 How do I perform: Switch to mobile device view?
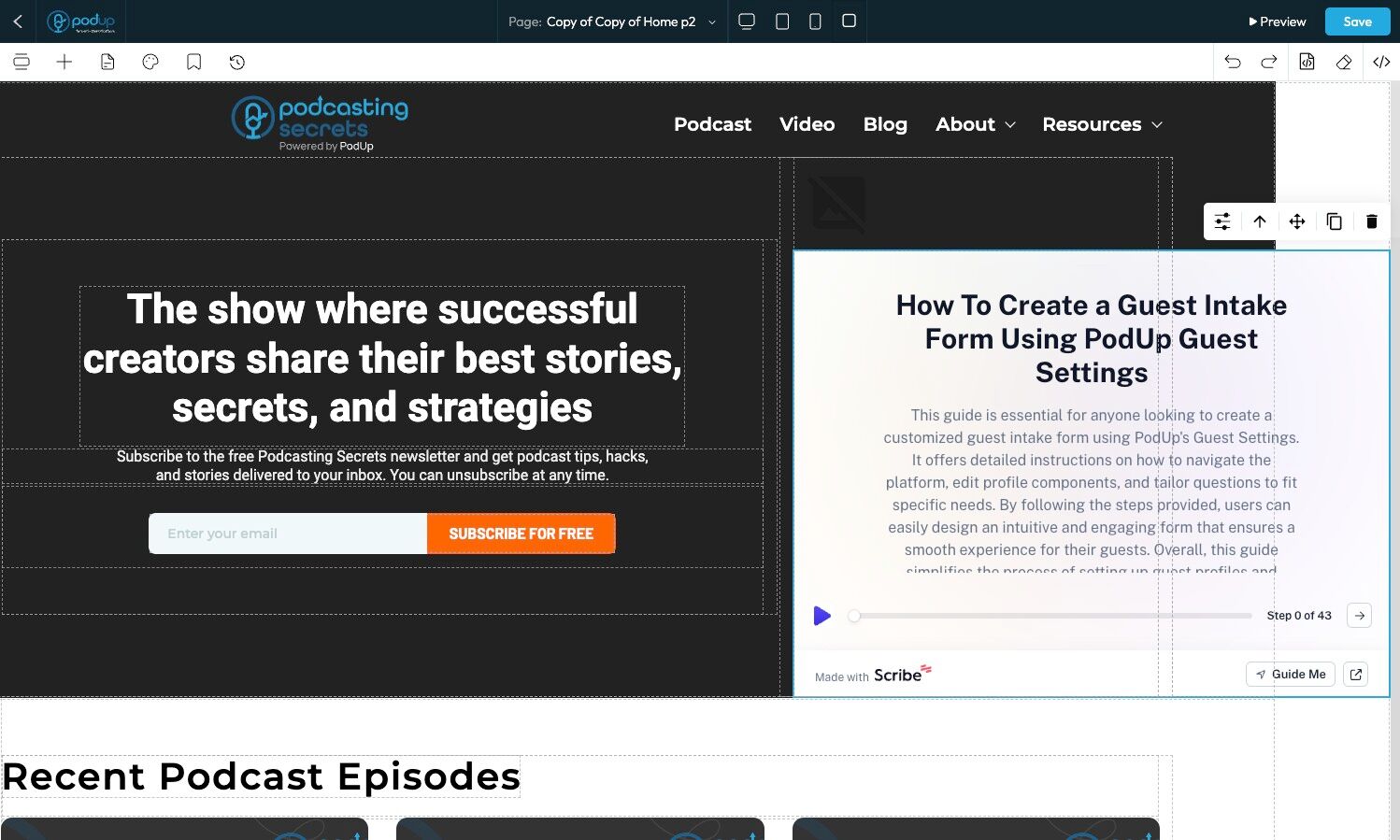click(815, 21)
